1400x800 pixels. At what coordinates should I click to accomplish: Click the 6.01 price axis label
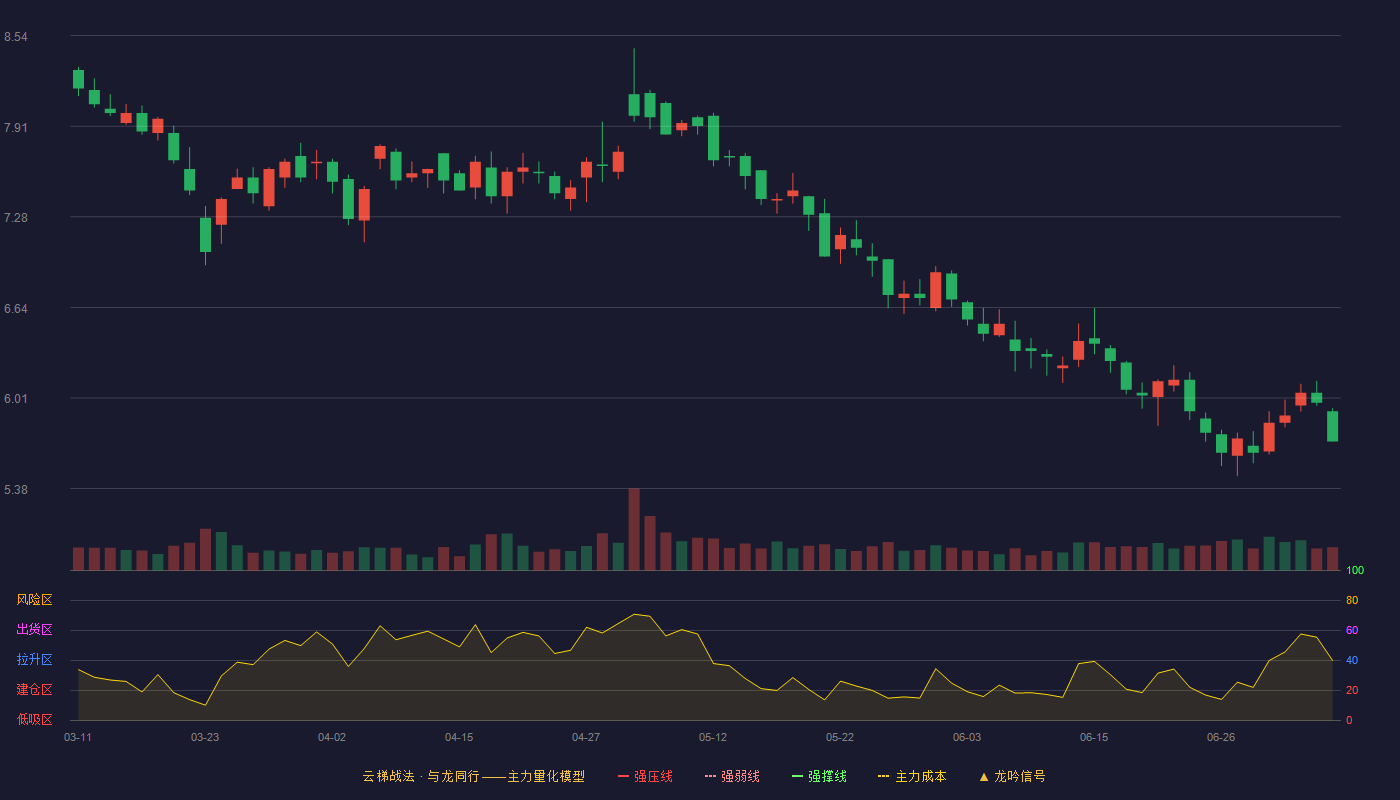tap(16, 399)
